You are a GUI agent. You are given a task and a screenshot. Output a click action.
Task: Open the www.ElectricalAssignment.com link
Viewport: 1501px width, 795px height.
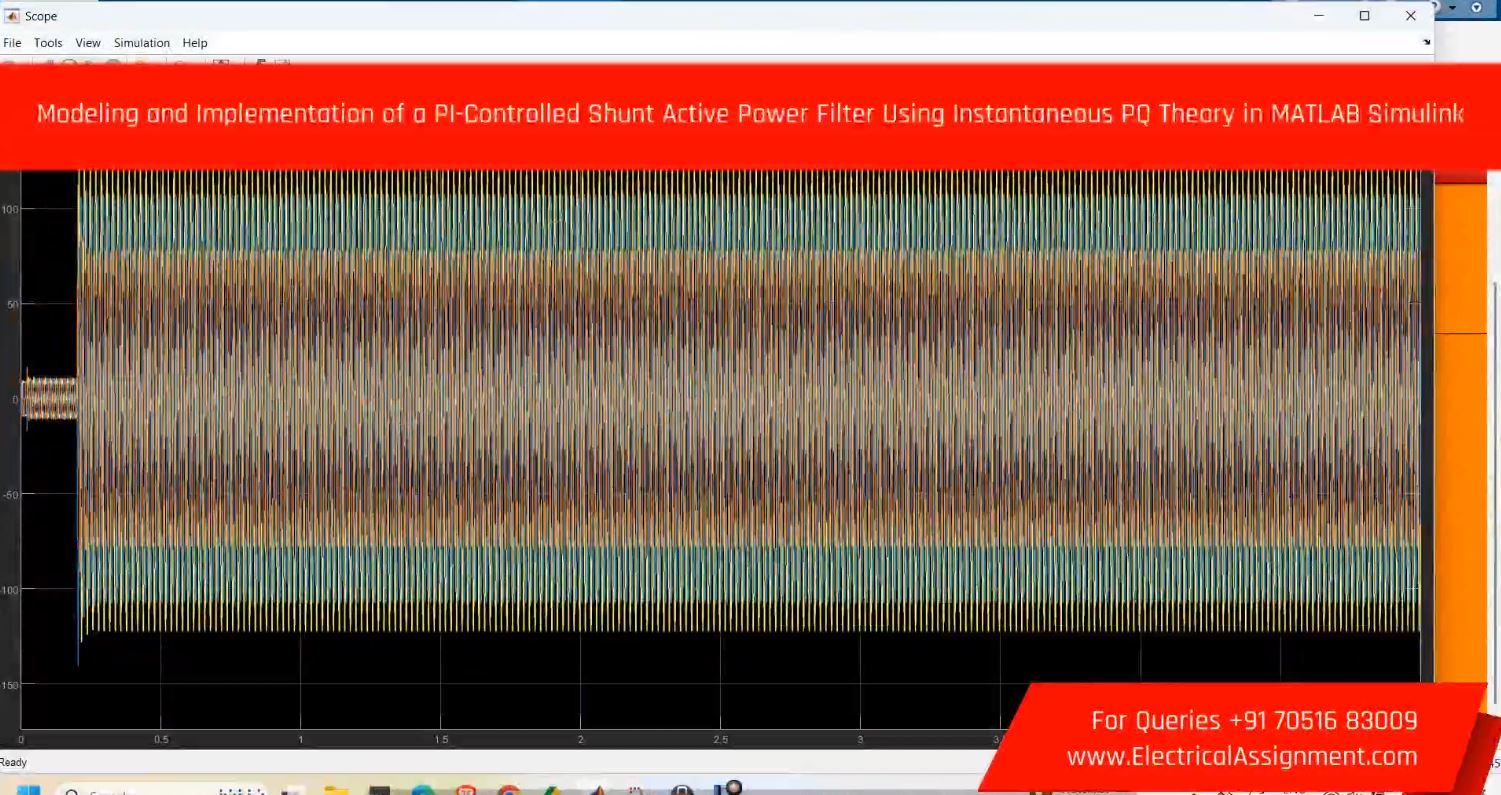[x=1242, y=757]
